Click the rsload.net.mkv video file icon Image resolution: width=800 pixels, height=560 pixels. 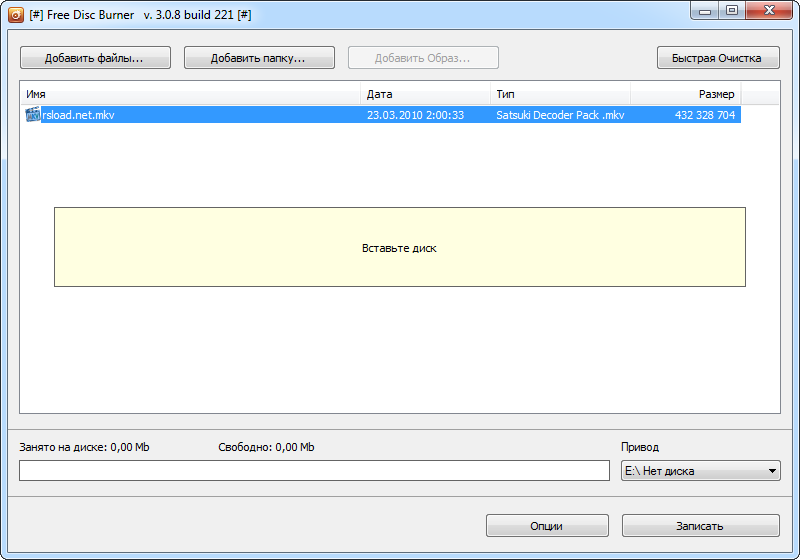[32, 115]
